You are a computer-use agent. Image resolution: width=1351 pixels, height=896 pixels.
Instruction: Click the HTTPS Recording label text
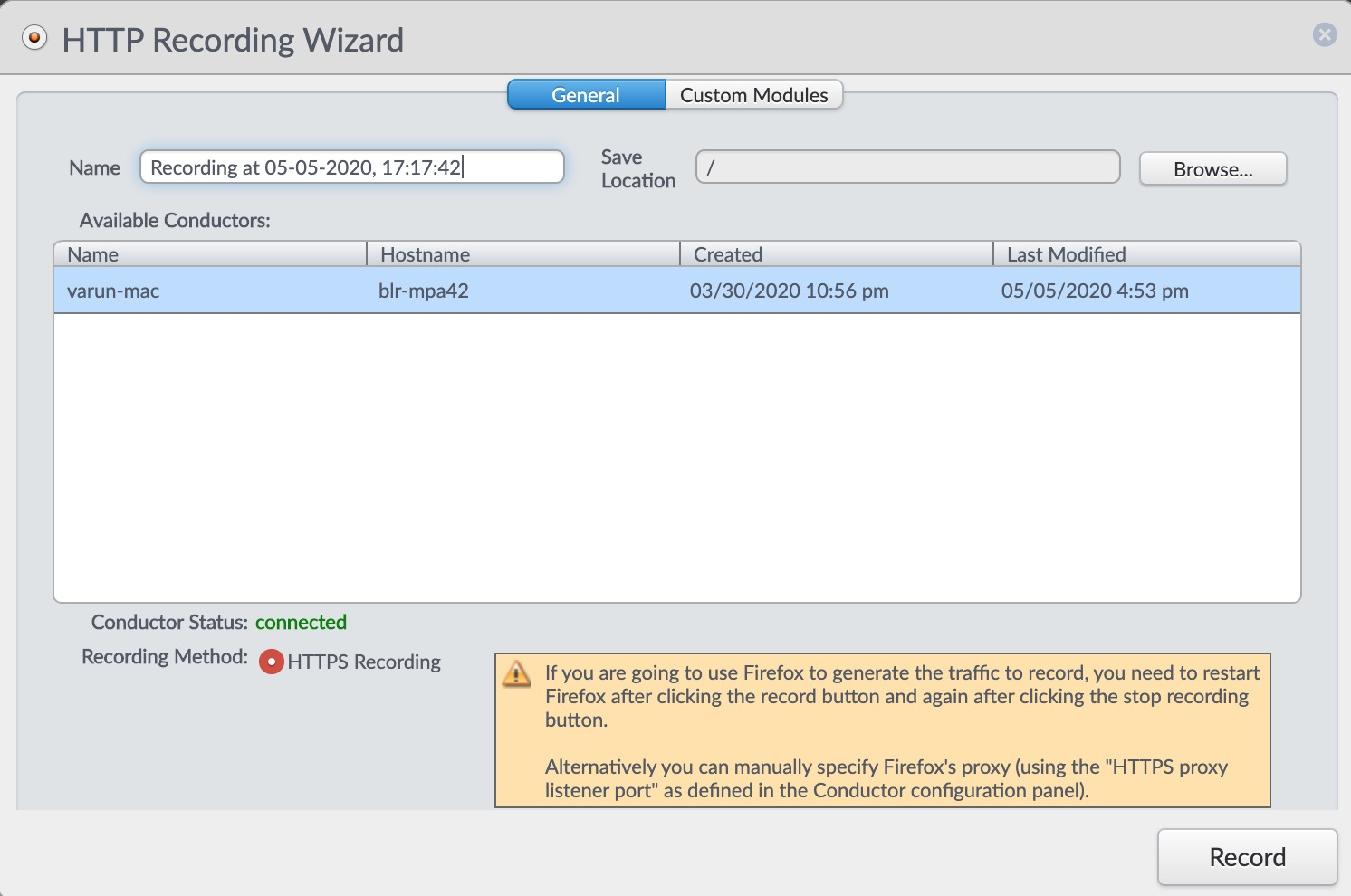364,662
